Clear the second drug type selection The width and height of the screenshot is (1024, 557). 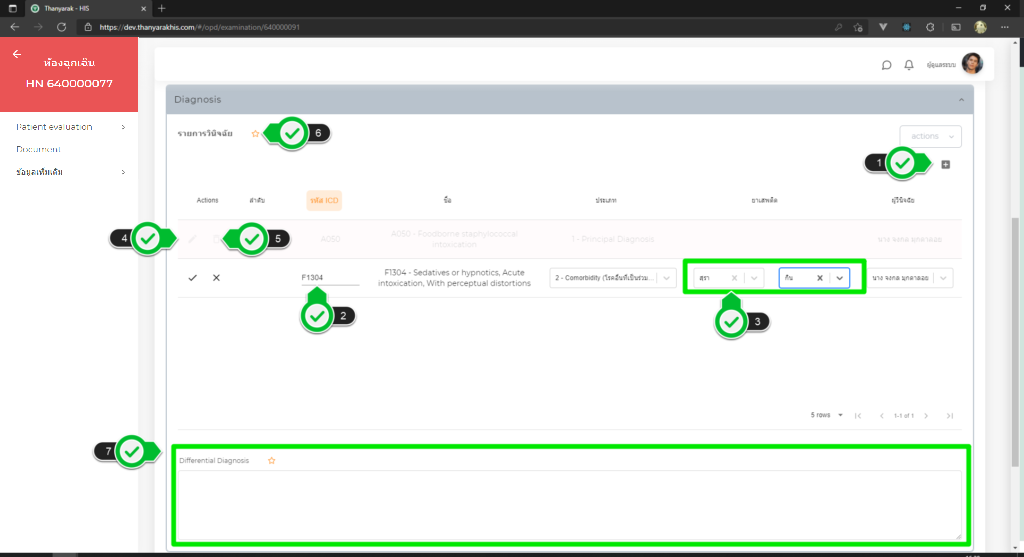820,278
